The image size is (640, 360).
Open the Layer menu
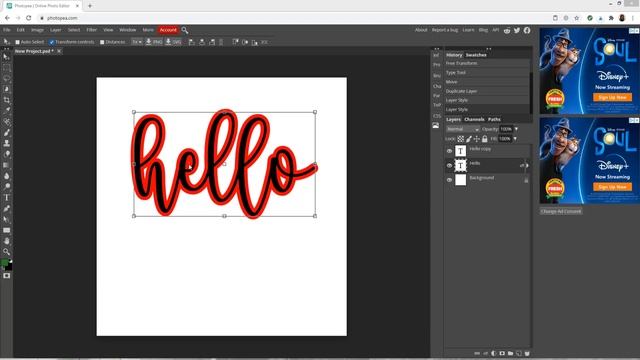click(x=56, y=30)
